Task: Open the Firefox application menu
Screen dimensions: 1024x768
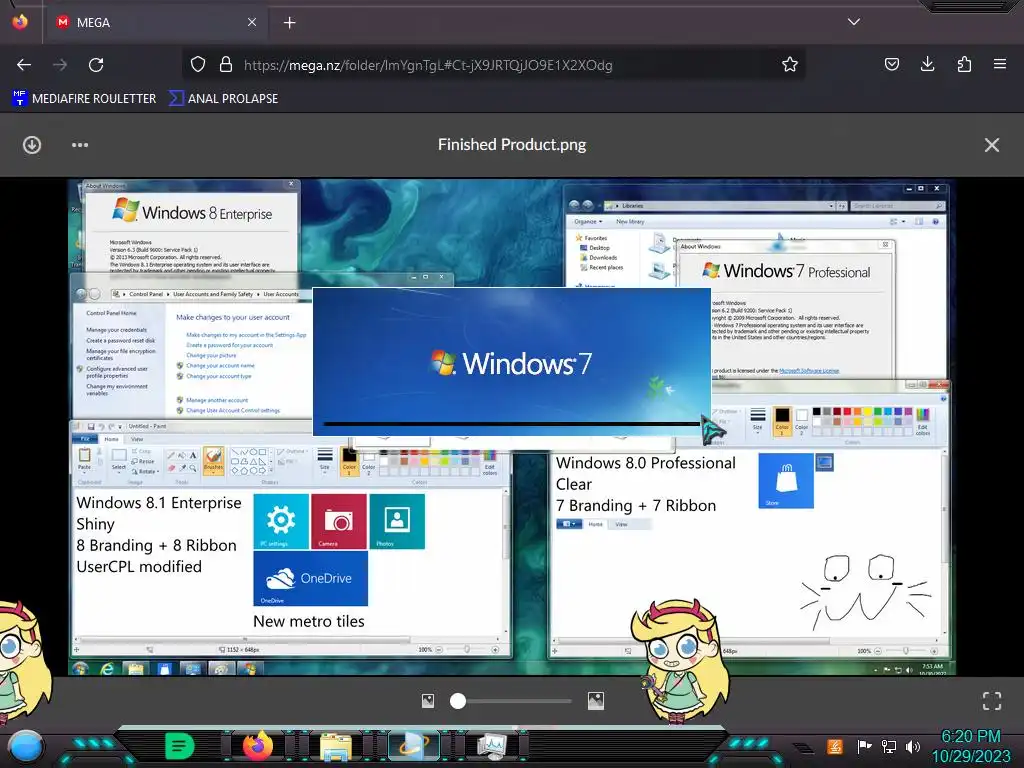Action: (1000, 64)
